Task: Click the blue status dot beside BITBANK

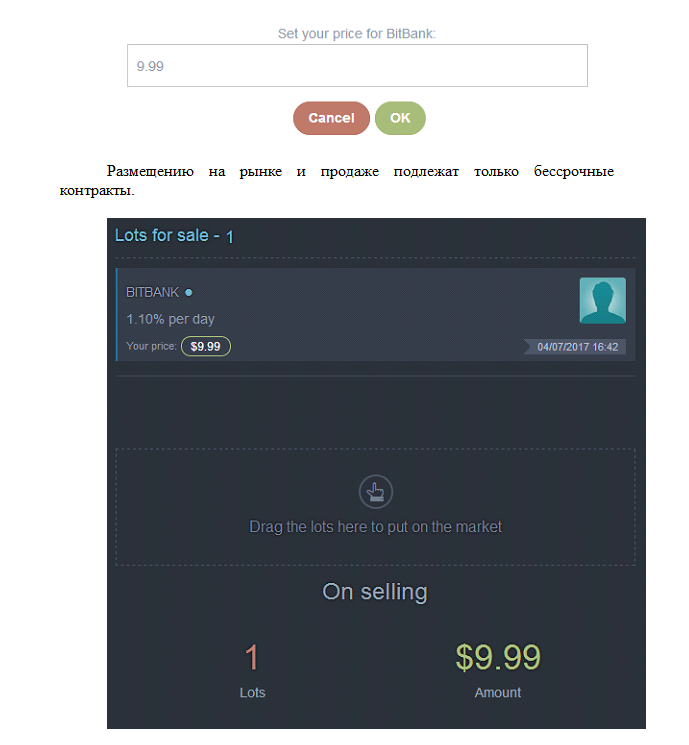Action: (189, 293)
